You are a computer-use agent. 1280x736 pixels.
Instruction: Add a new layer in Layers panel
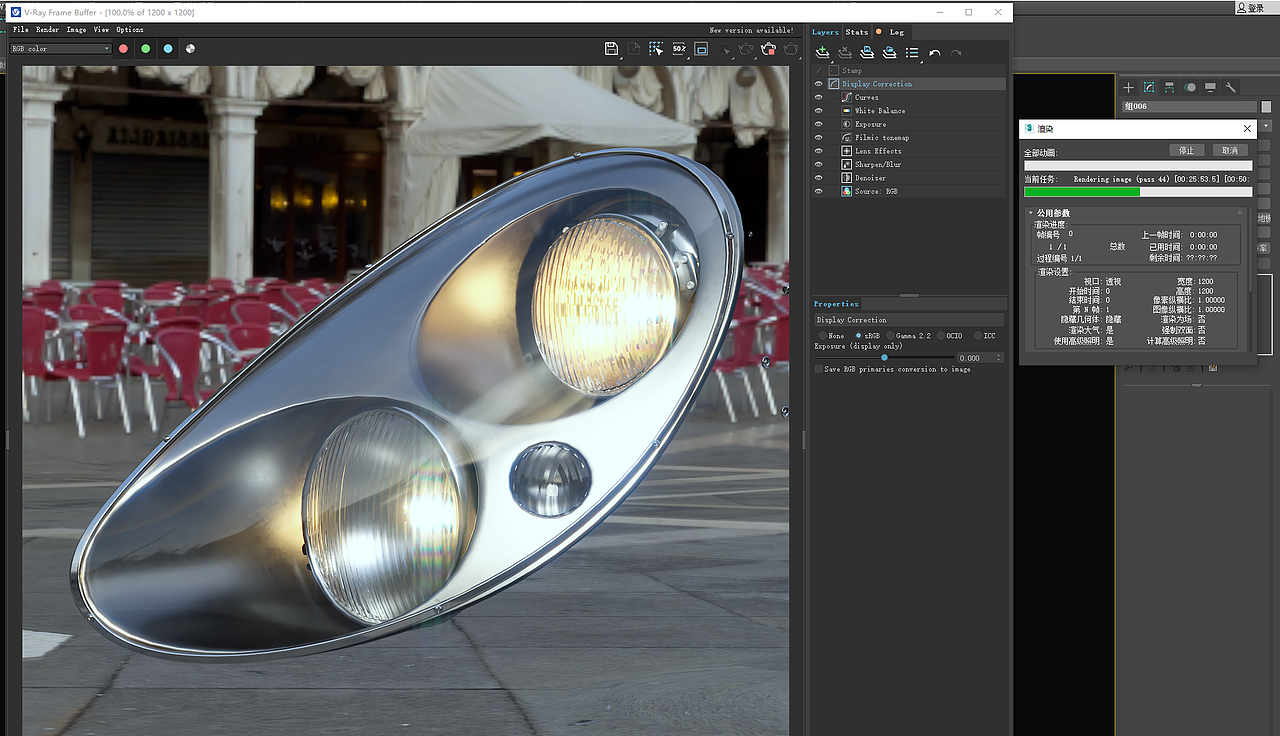coord(823,52)
